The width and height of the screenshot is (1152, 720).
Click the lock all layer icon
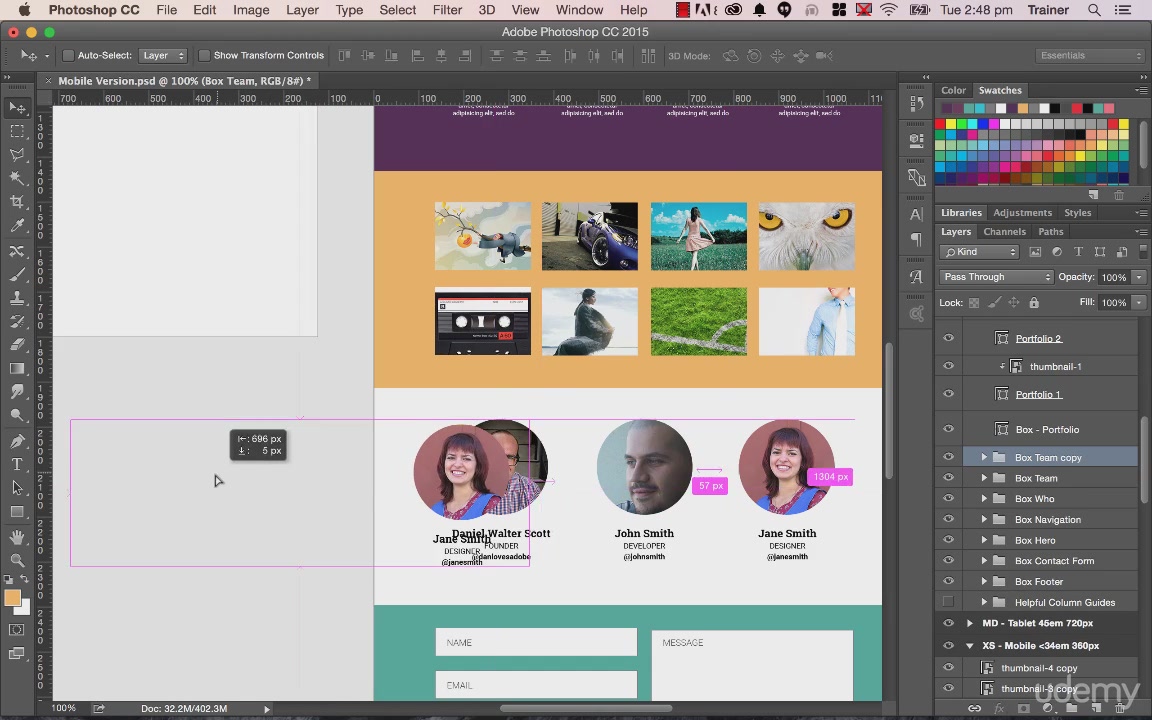pyautogui.click(x=1034, y=302)
